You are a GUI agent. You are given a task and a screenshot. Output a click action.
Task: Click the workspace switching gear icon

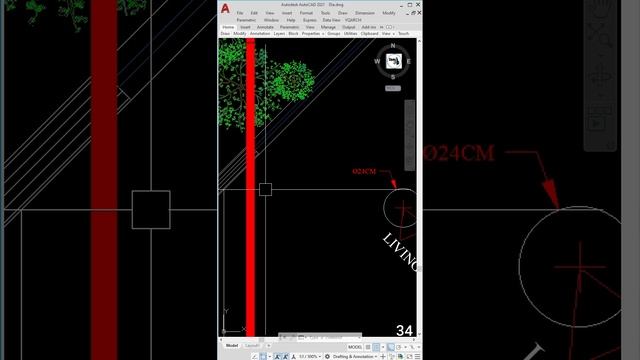pos(327,356)
